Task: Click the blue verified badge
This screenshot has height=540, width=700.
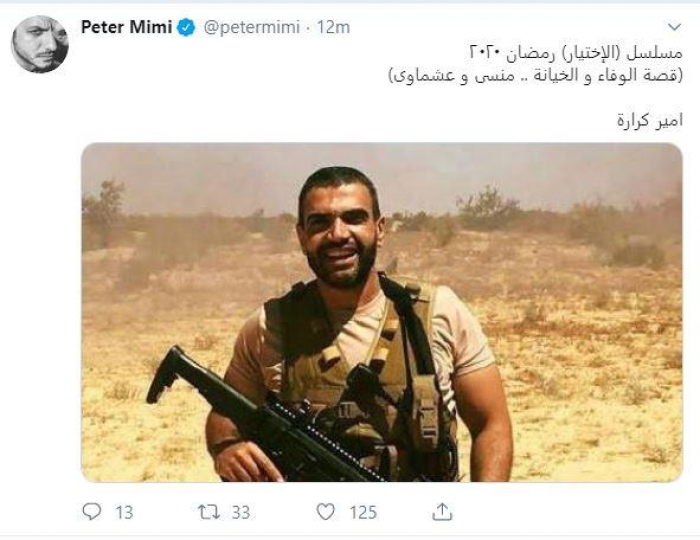Action: [186, 28]
